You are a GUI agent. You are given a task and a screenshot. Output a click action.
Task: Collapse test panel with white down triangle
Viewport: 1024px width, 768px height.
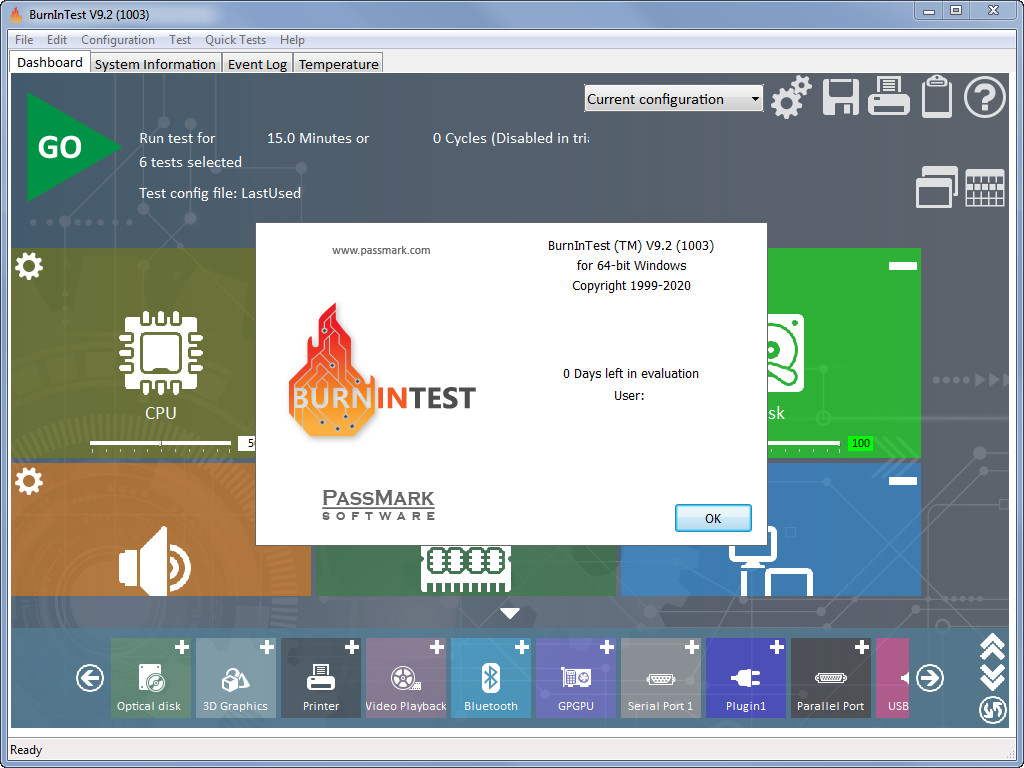click(510, 613)
